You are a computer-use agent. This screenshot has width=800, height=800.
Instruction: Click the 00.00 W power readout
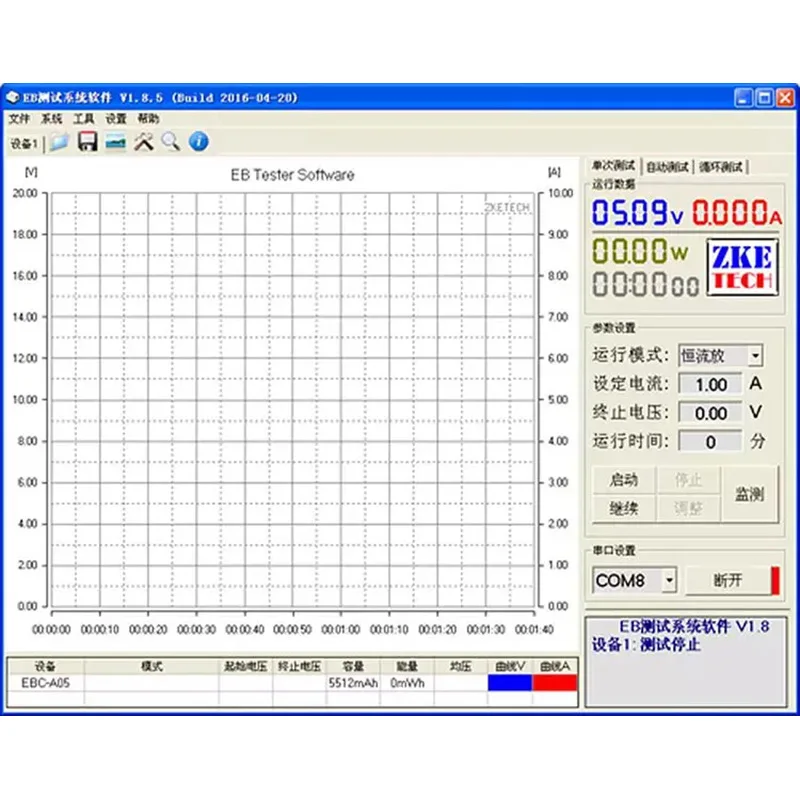point(640,251)
